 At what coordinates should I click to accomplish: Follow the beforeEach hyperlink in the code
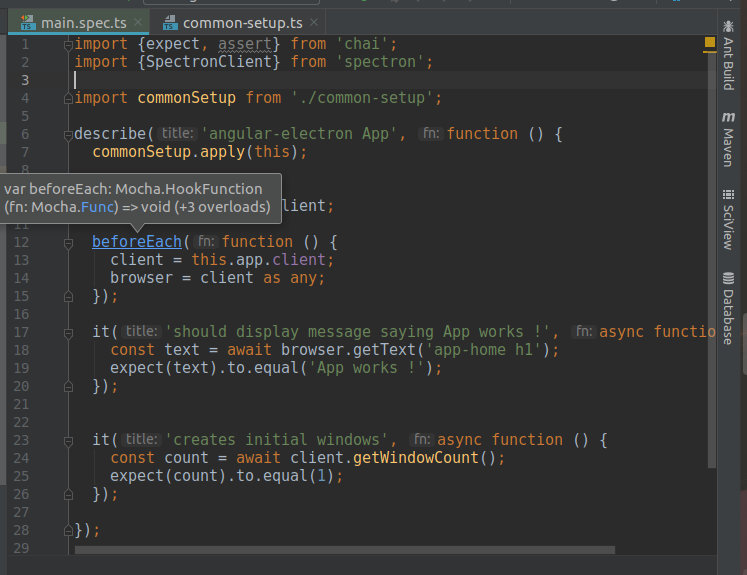click(x=137, y=242)
